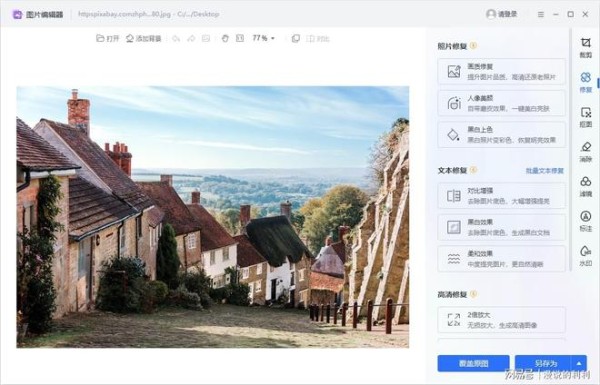Click the undo arrow in toolbar
The width and height of the screenshot is (600, 385).
click(x=176, y=38)
